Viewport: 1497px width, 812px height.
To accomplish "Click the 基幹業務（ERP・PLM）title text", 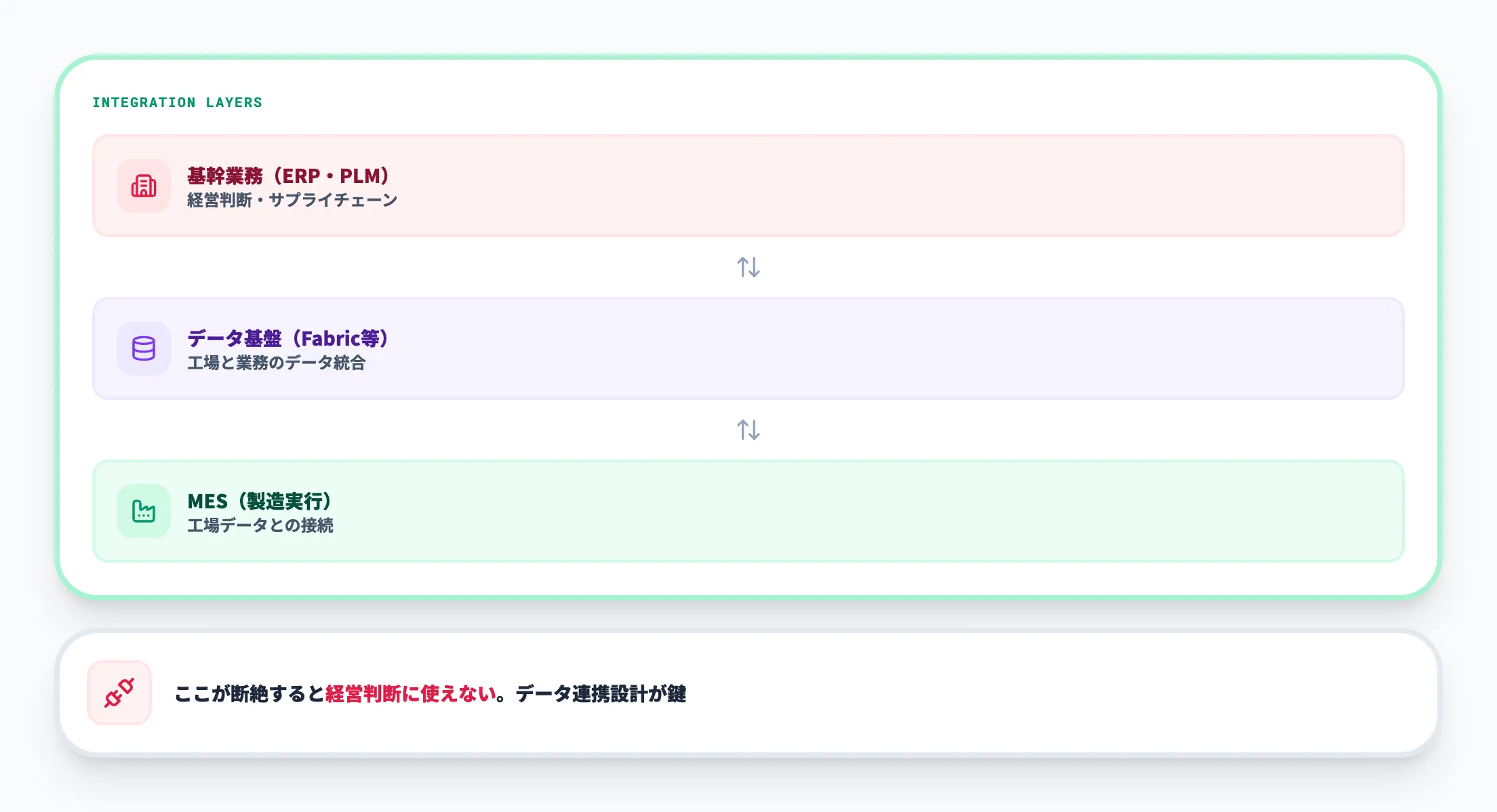I will (288, 176).
